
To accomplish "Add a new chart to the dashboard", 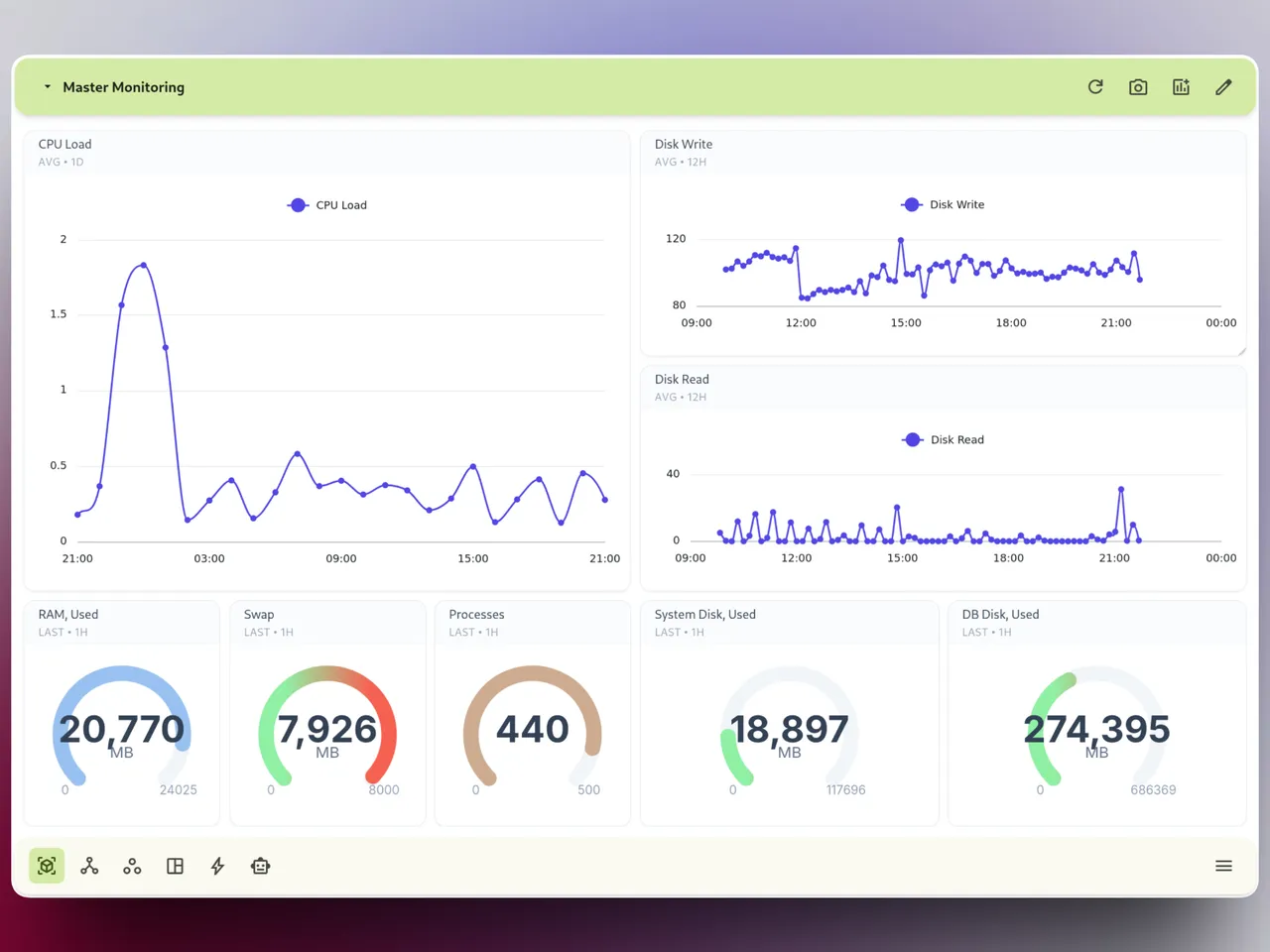I will click(1181, 87).
